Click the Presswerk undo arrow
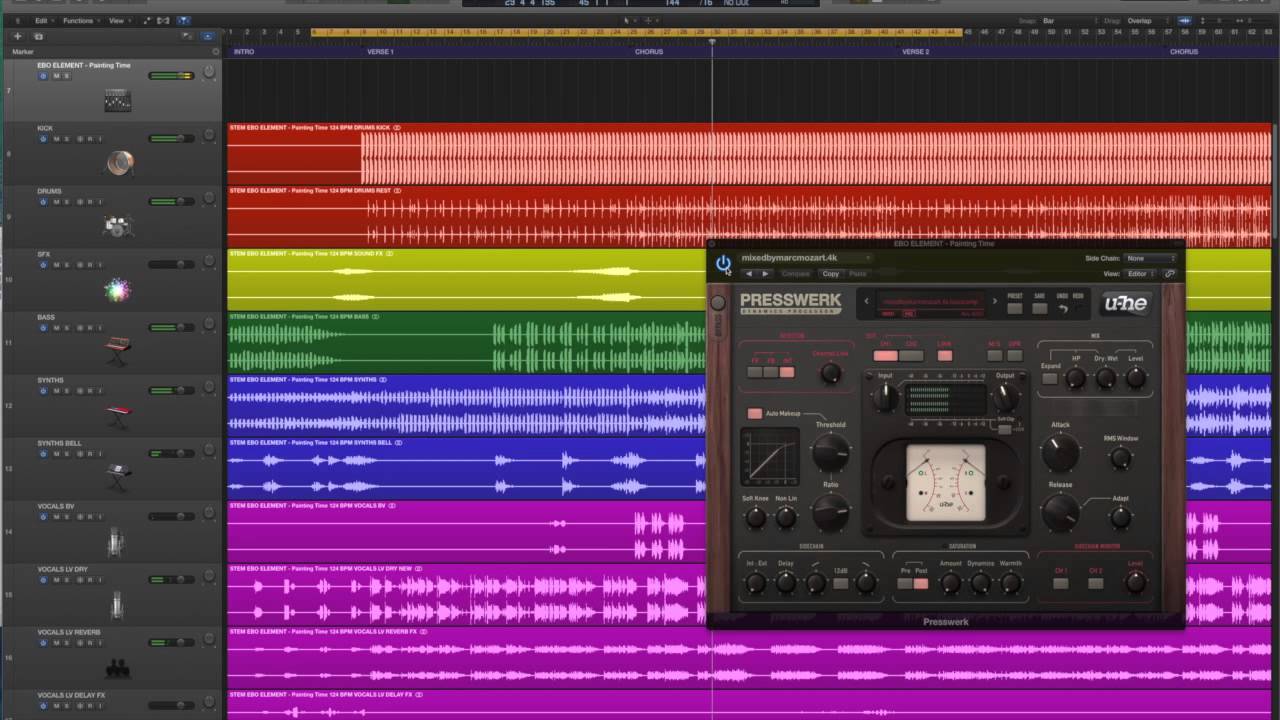Viewport: 1280px width, 720px height. tap(1062, 308)
